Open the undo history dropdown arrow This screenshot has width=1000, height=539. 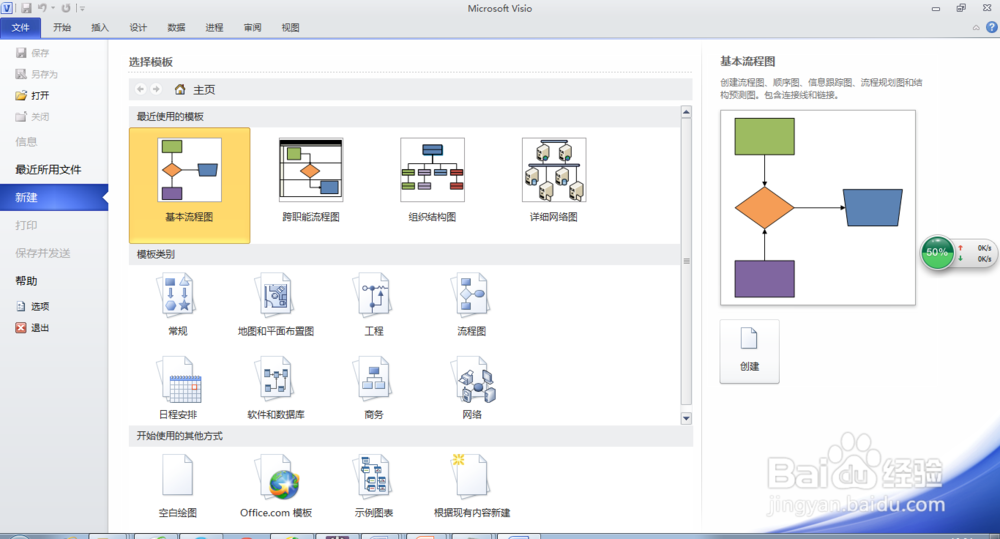click(53, 8)
